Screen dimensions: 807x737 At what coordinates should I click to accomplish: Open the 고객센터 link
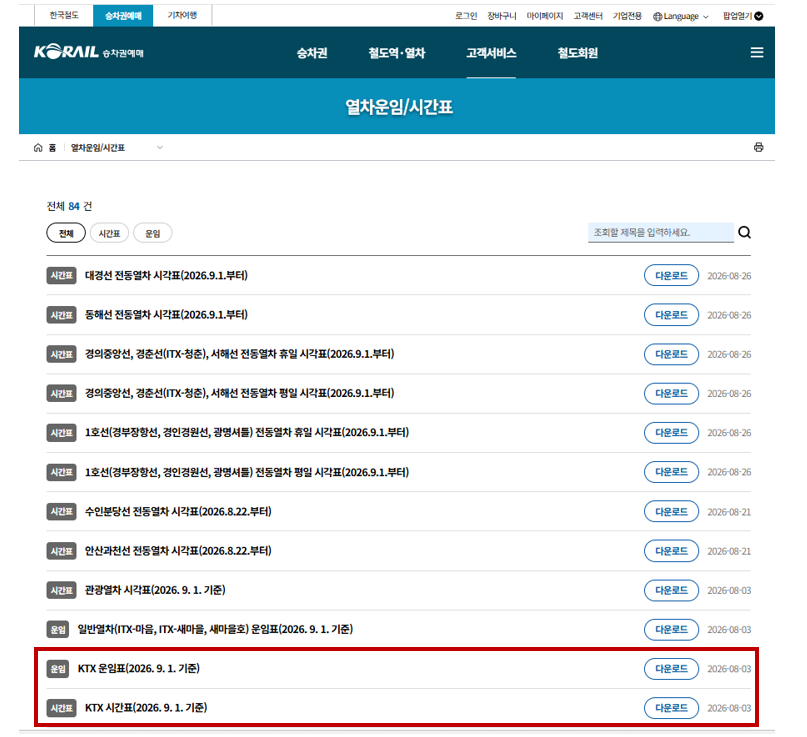pos(588,16)
